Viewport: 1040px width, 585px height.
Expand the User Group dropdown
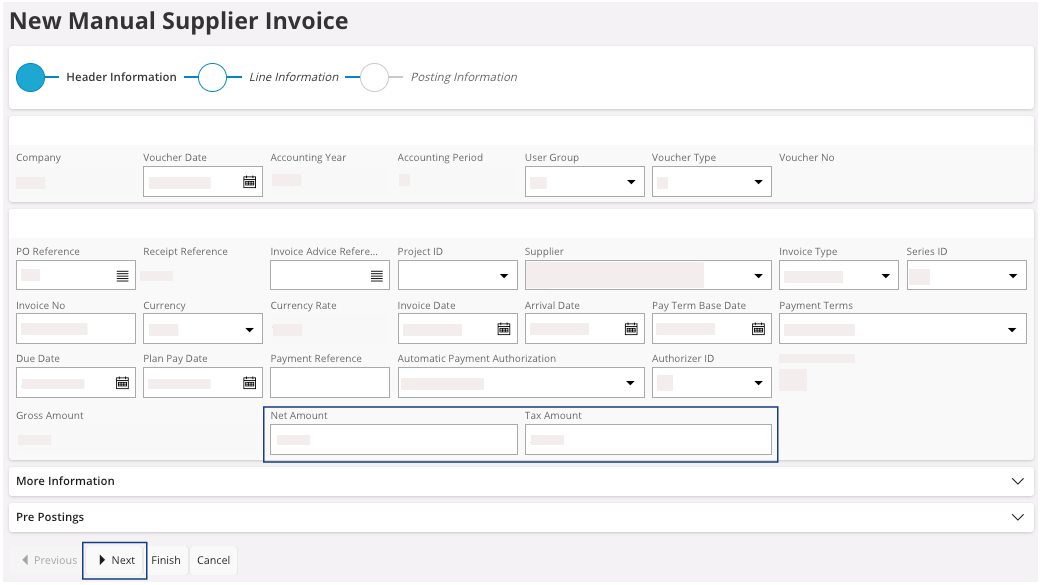(x=631, y=182)
